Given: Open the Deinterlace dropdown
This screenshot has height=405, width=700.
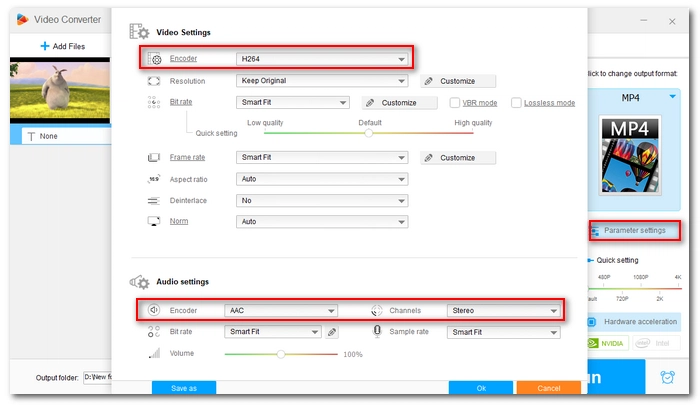Looking at the screenshot, I should pos(321,200).
